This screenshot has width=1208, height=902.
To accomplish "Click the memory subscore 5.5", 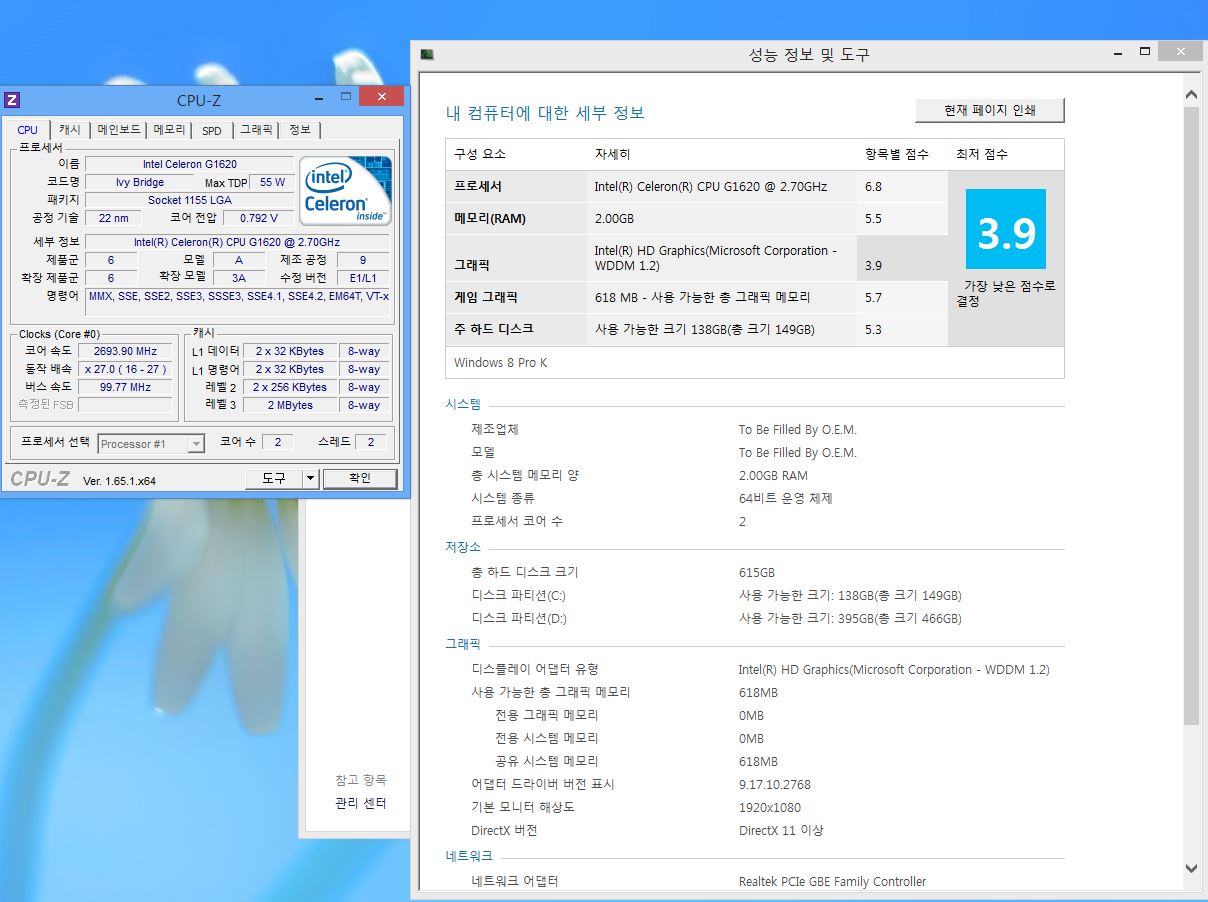I will pyautogui.click(x=873, y=218).
